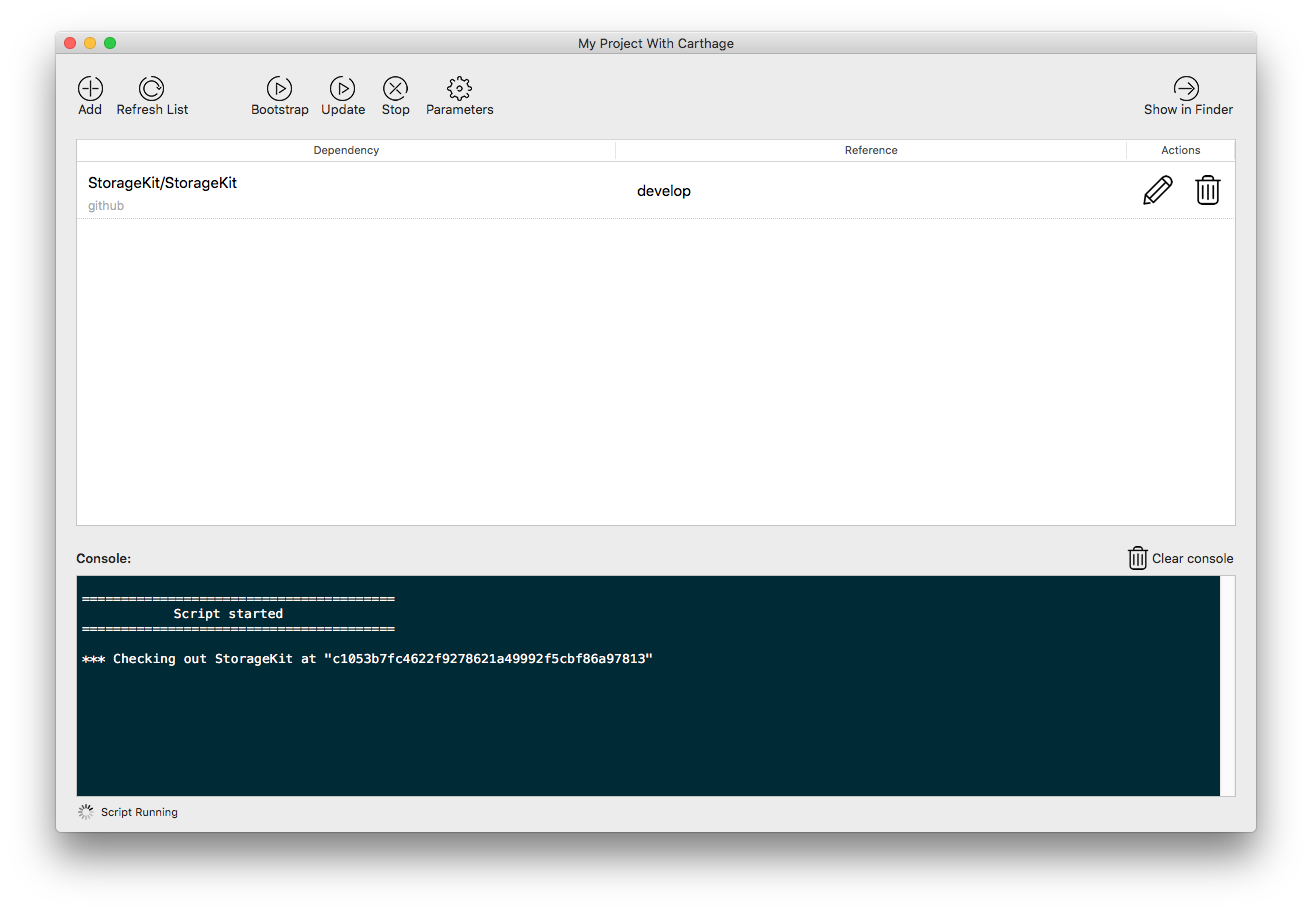The image size is (1312, 912).
Task: Click the Add dependency icon
Action: click(x=90, y=88)
